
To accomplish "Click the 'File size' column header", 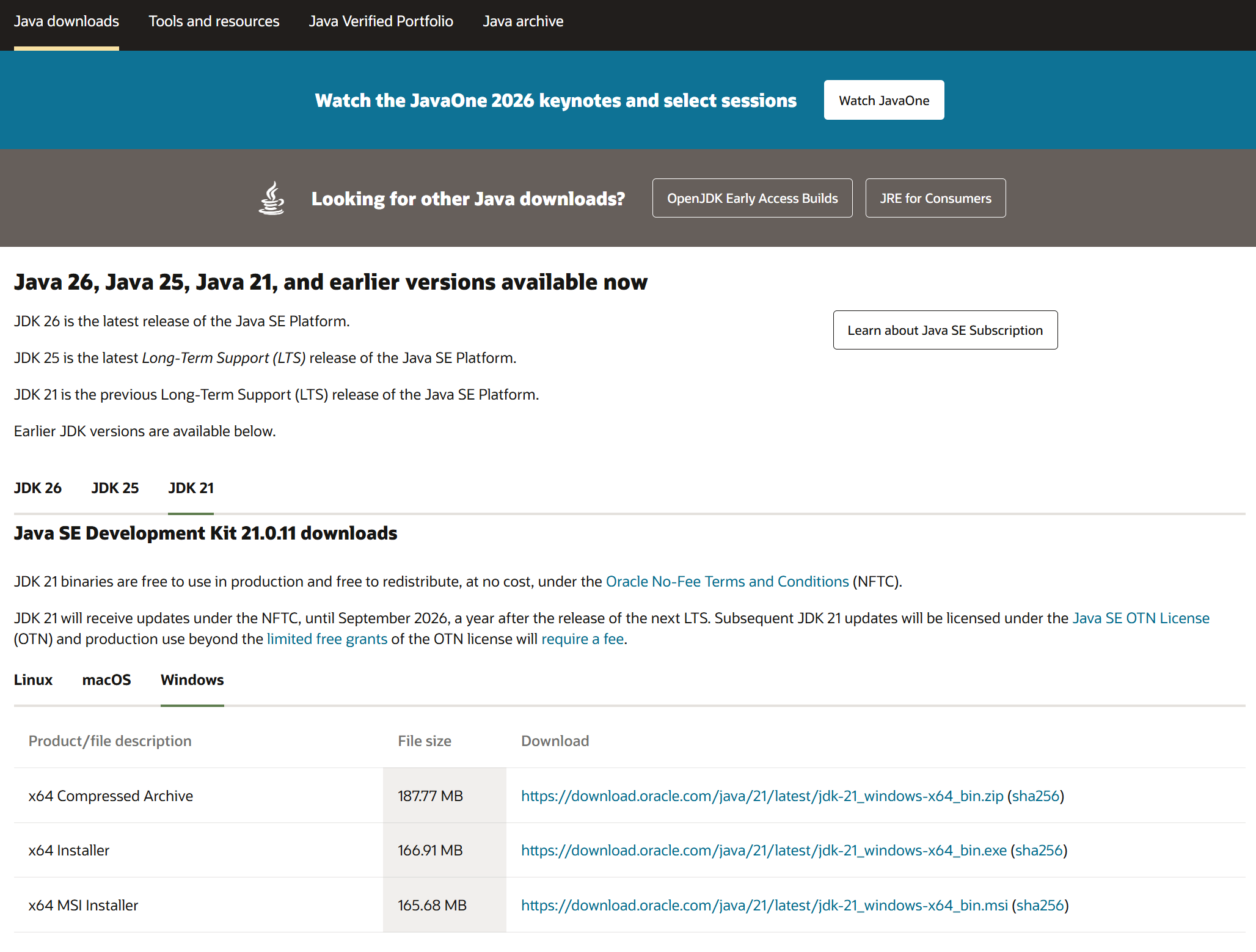I will tap(425, 741).
